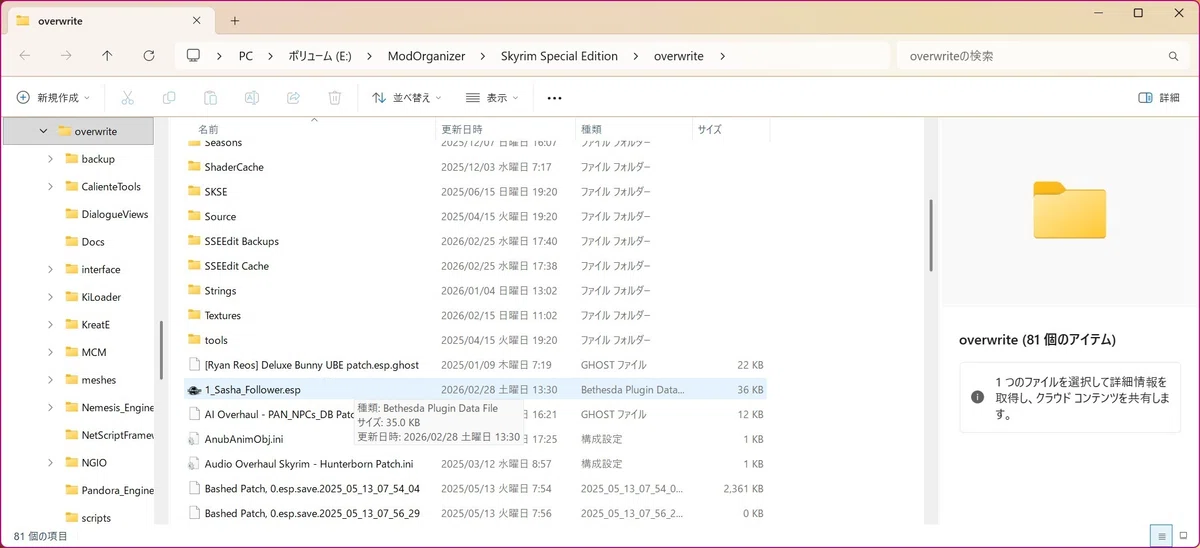Expand the backup tree node
This screenshot has width=1200, height=548.
click(51, 159)
